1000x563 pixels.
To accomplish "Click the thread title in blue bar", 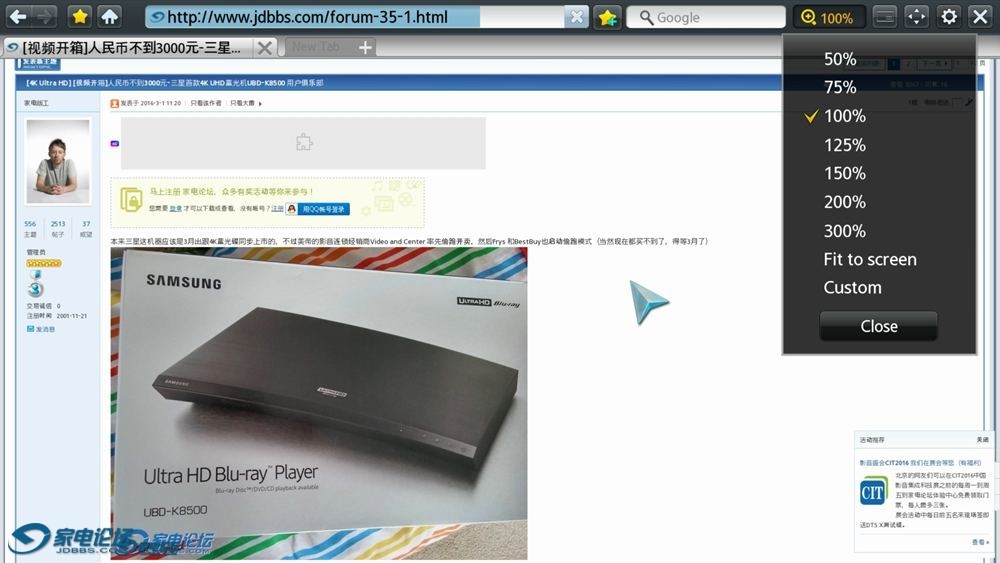I will coord(175,83).
